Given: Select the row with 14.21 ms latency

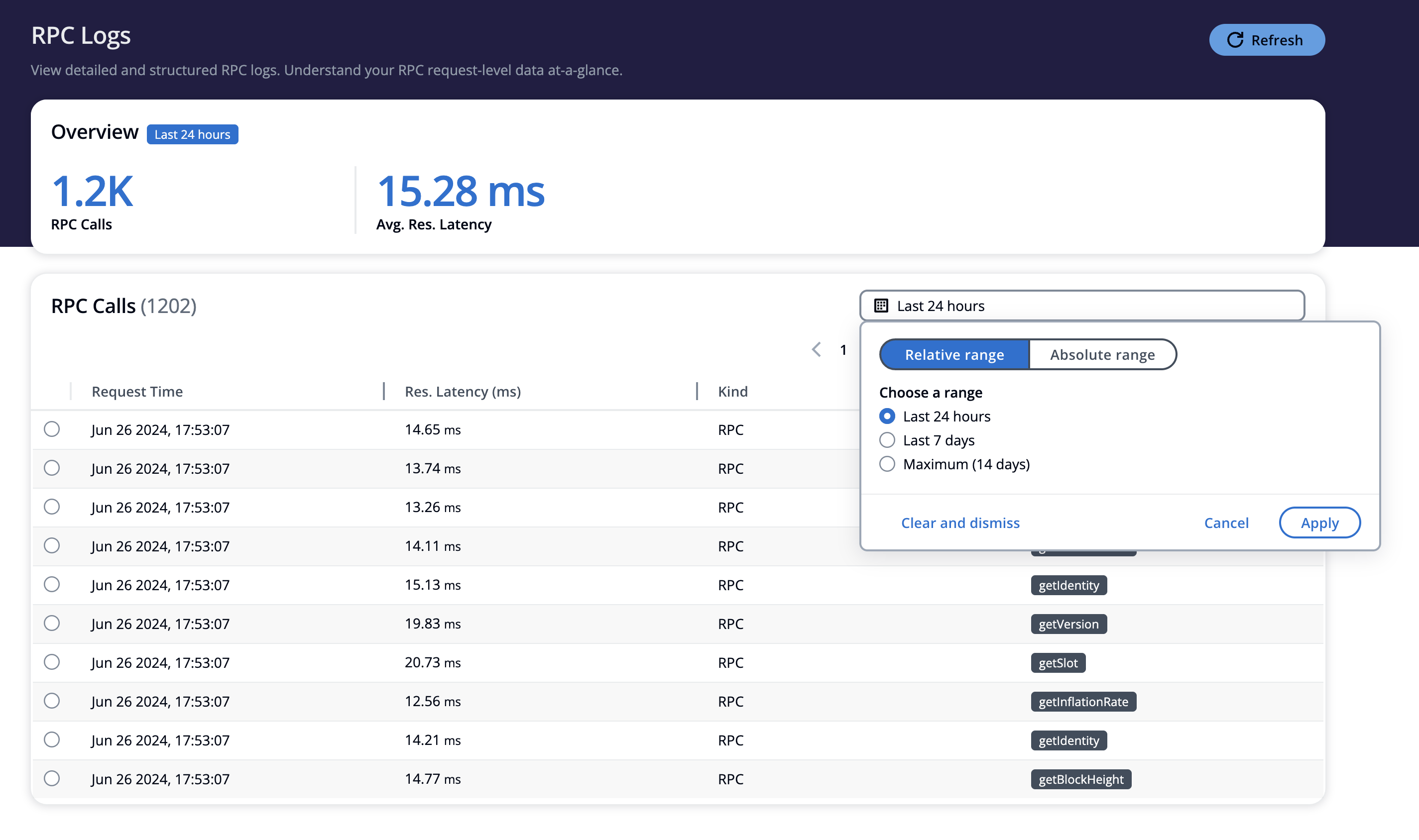Looking at the screenshot, I should (51, 740).
